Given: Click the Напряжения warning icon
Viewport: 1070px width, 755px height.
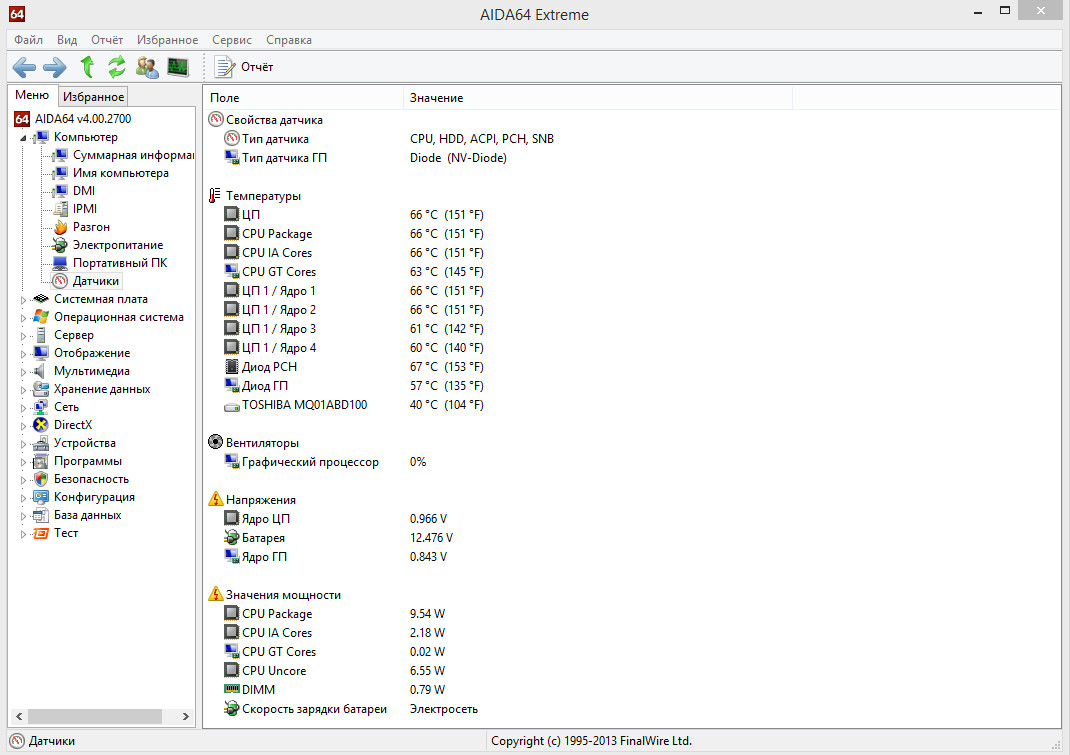Looking at the screenshot, I should pyautogui.click(x=216, y=499).
